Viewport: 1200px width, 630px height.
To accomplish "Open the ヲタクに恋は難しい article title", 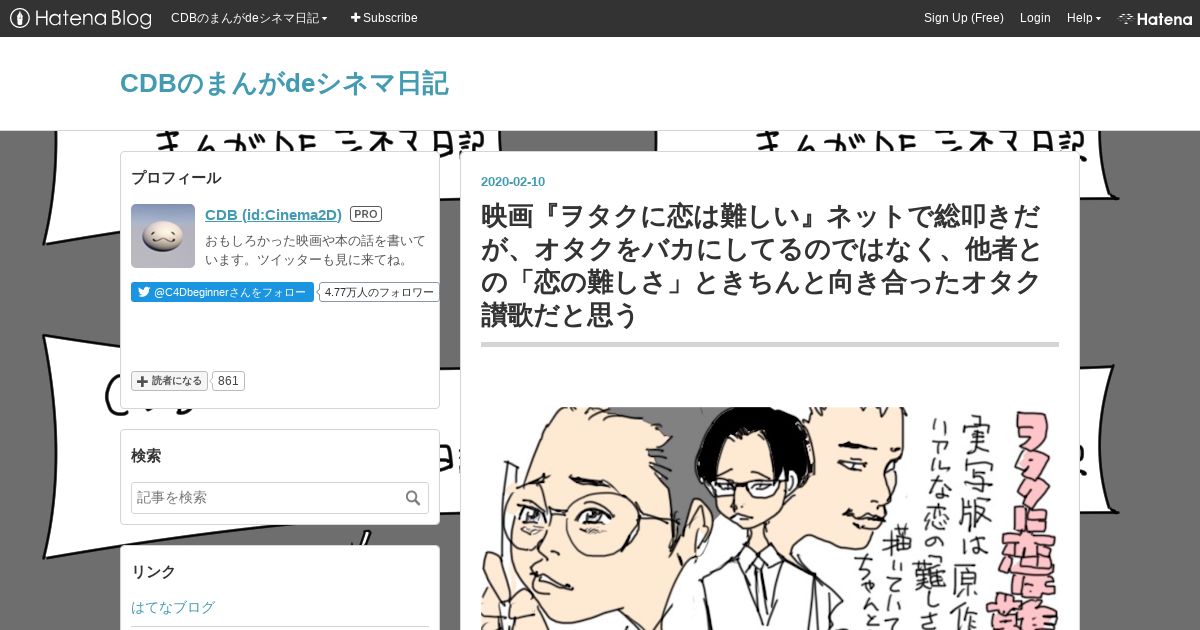I will pyautogui.click(x=761, y=265).
